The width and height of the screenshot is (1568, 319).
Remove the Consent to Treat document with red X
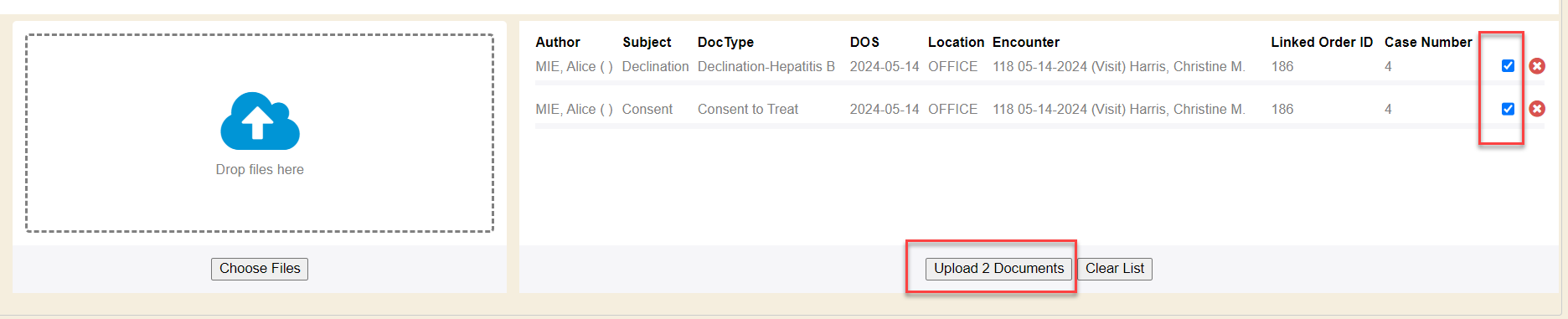[x=1537, y=109]
